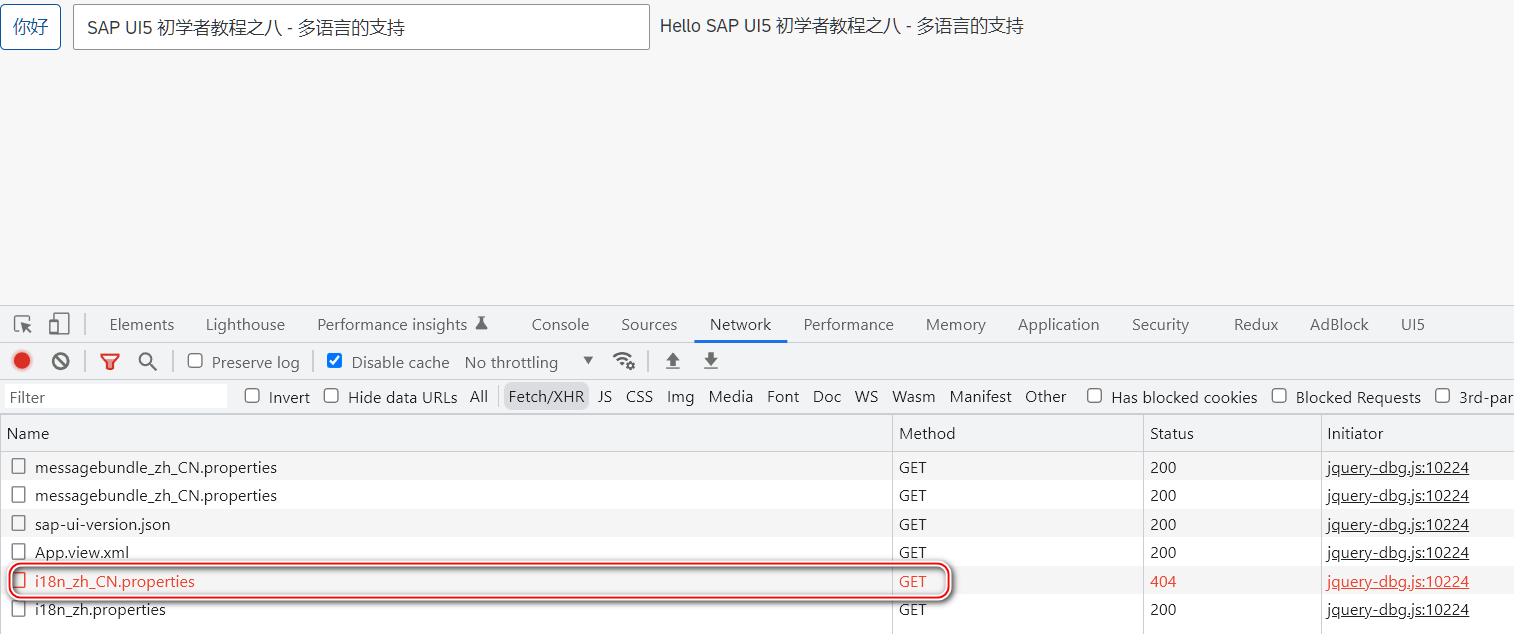
Task: Check Has blocked cookies checkbox
Action: [x=1095, y=396]
